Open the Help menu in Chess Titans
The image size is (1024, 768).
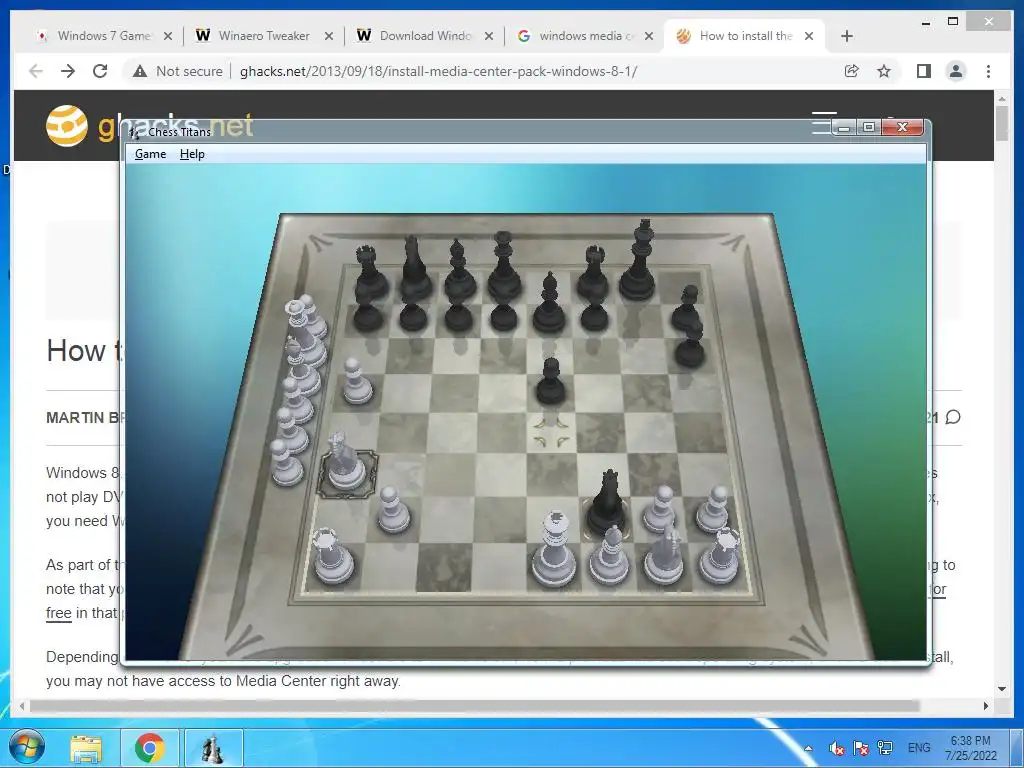coord(192,154)
